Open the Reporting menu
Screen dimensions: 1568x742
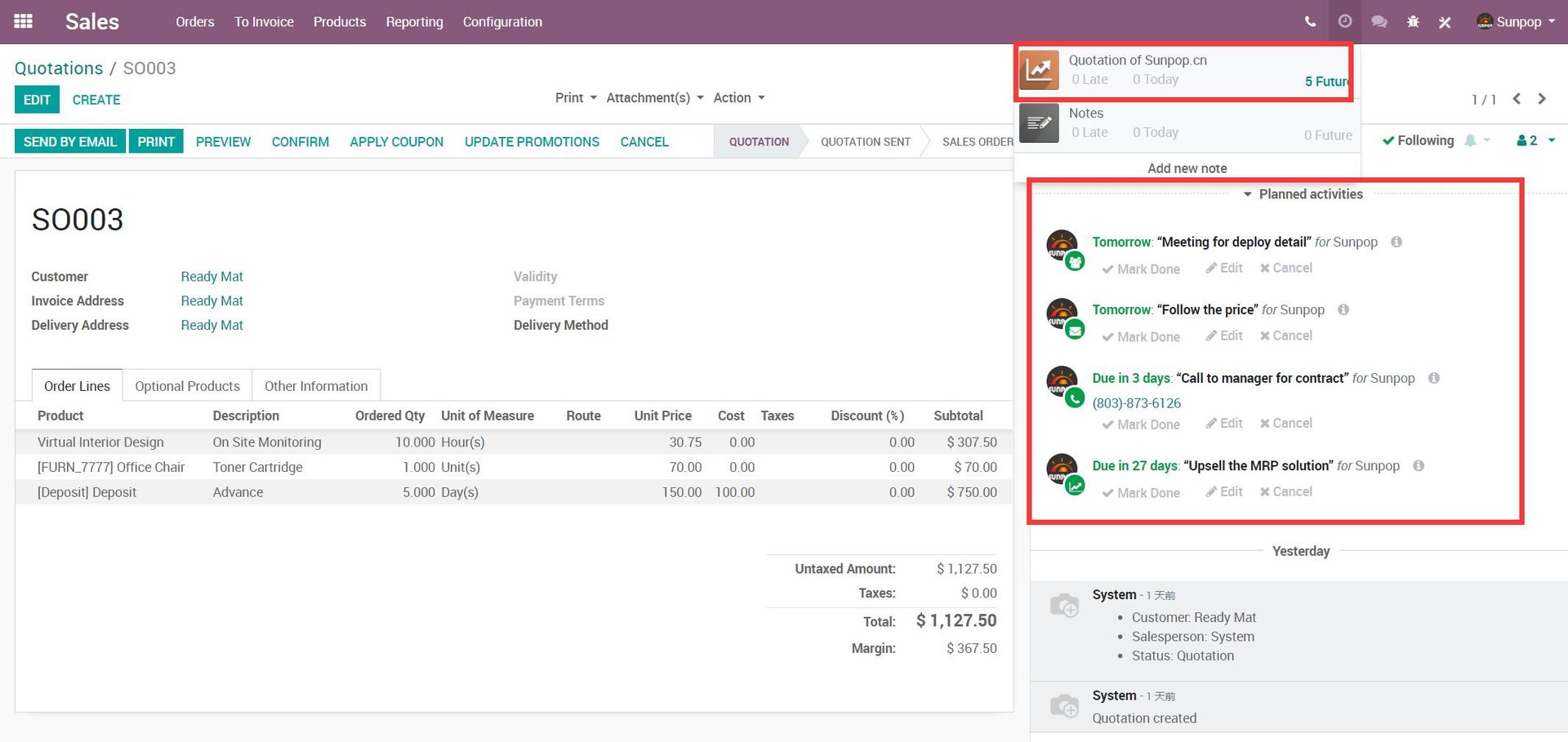click(x=414, y=22)
